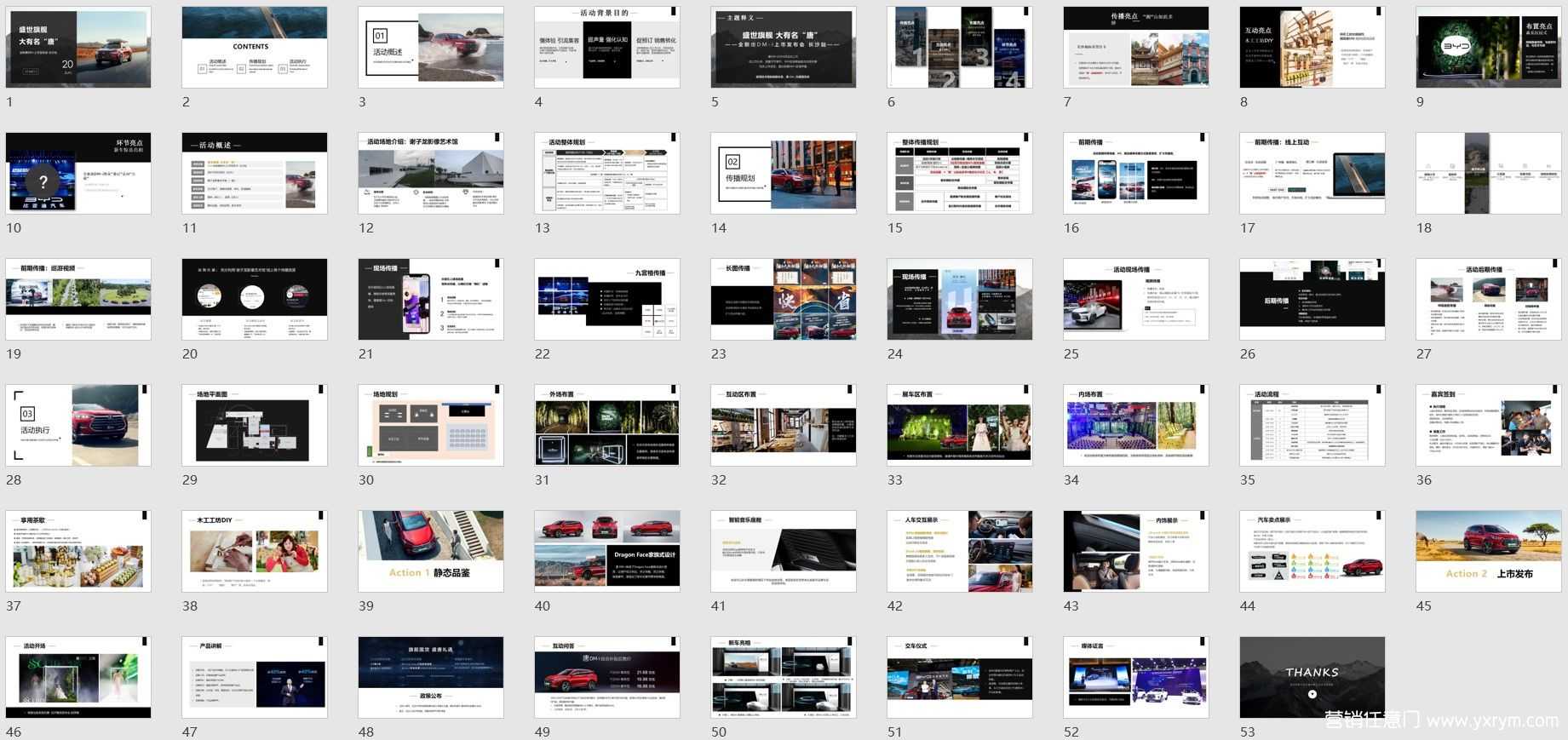Select slide 30 场地规划 layout
Image resolution: width=1568 pixels, height=740 pixels.
(x=431, y=425)
